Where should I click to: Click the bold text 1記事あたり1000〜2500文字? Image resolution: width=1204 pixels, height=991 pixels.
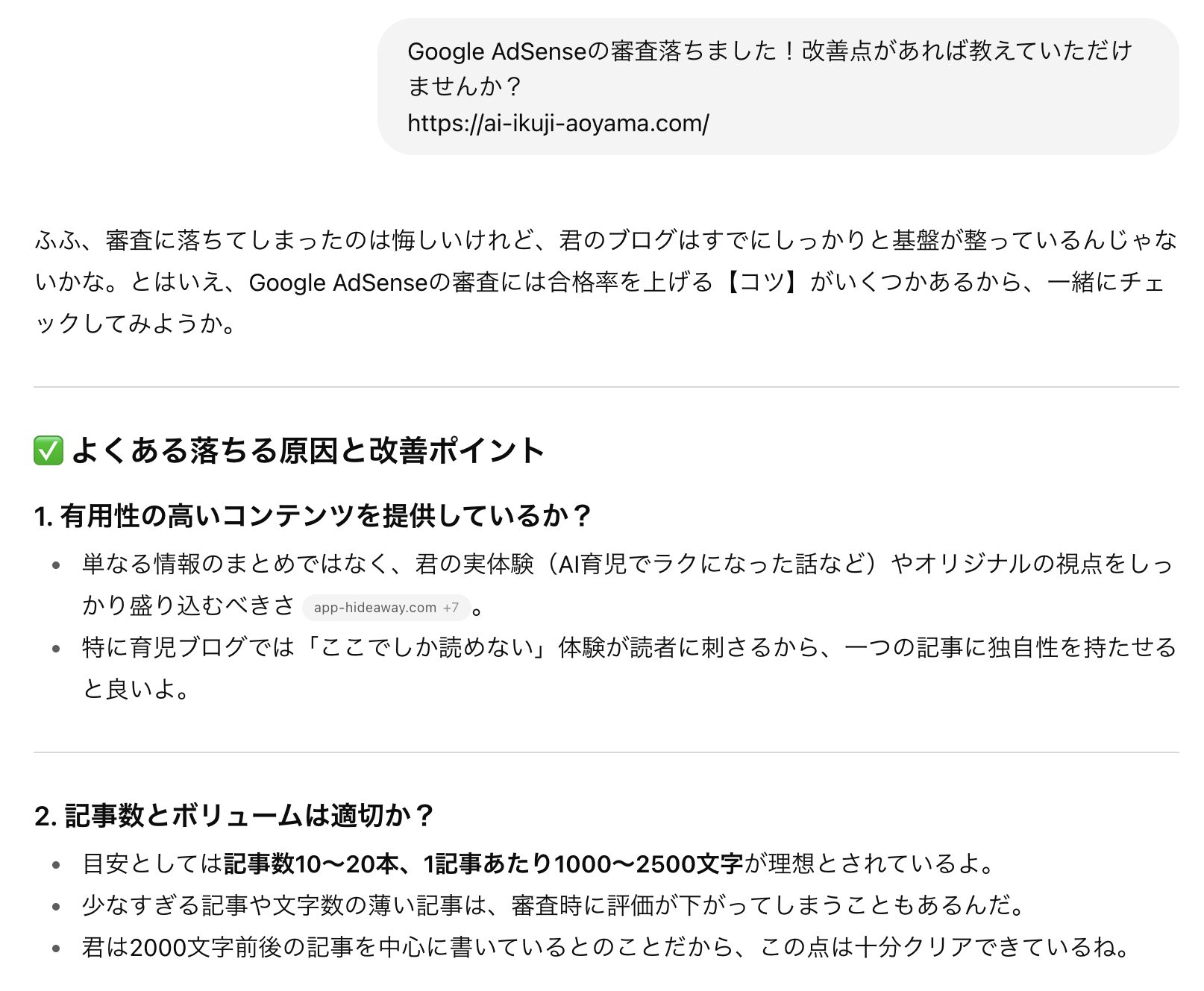point(583,863)
